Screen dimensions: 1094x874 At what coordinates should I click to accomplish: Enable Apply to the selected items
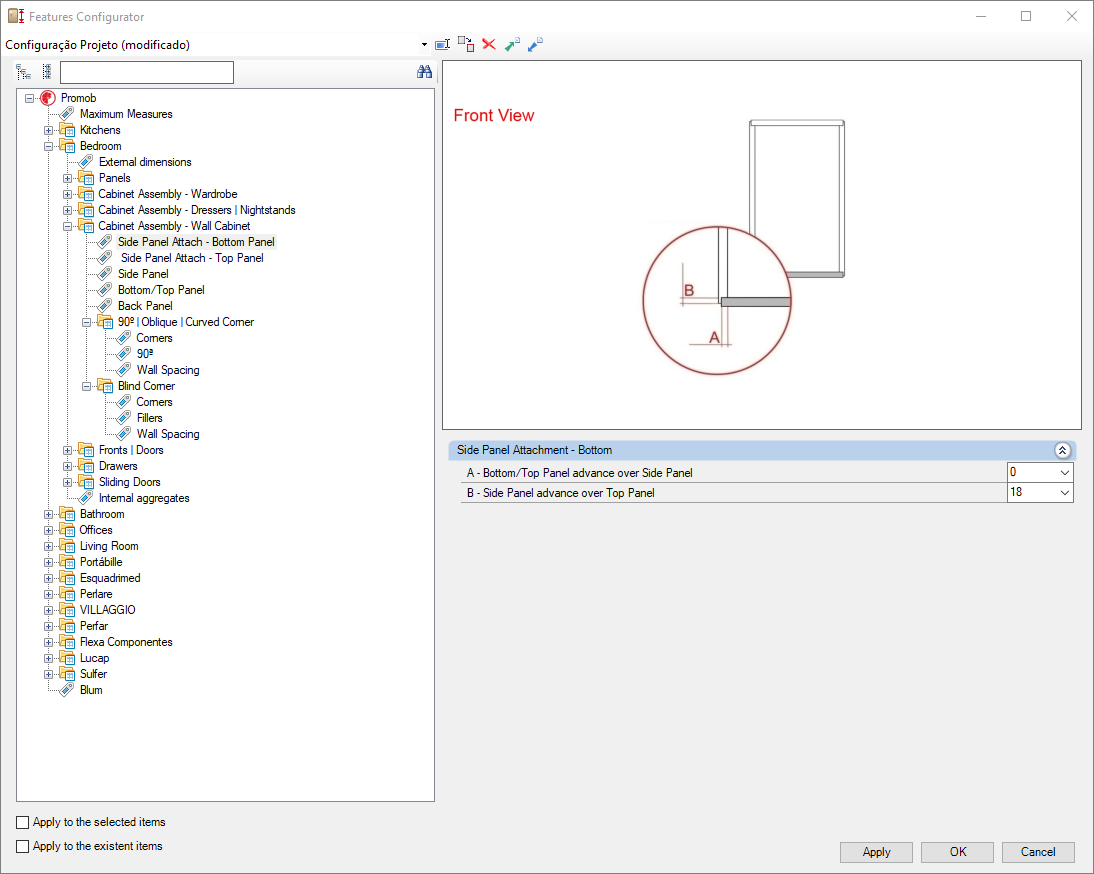coord(23,822)
